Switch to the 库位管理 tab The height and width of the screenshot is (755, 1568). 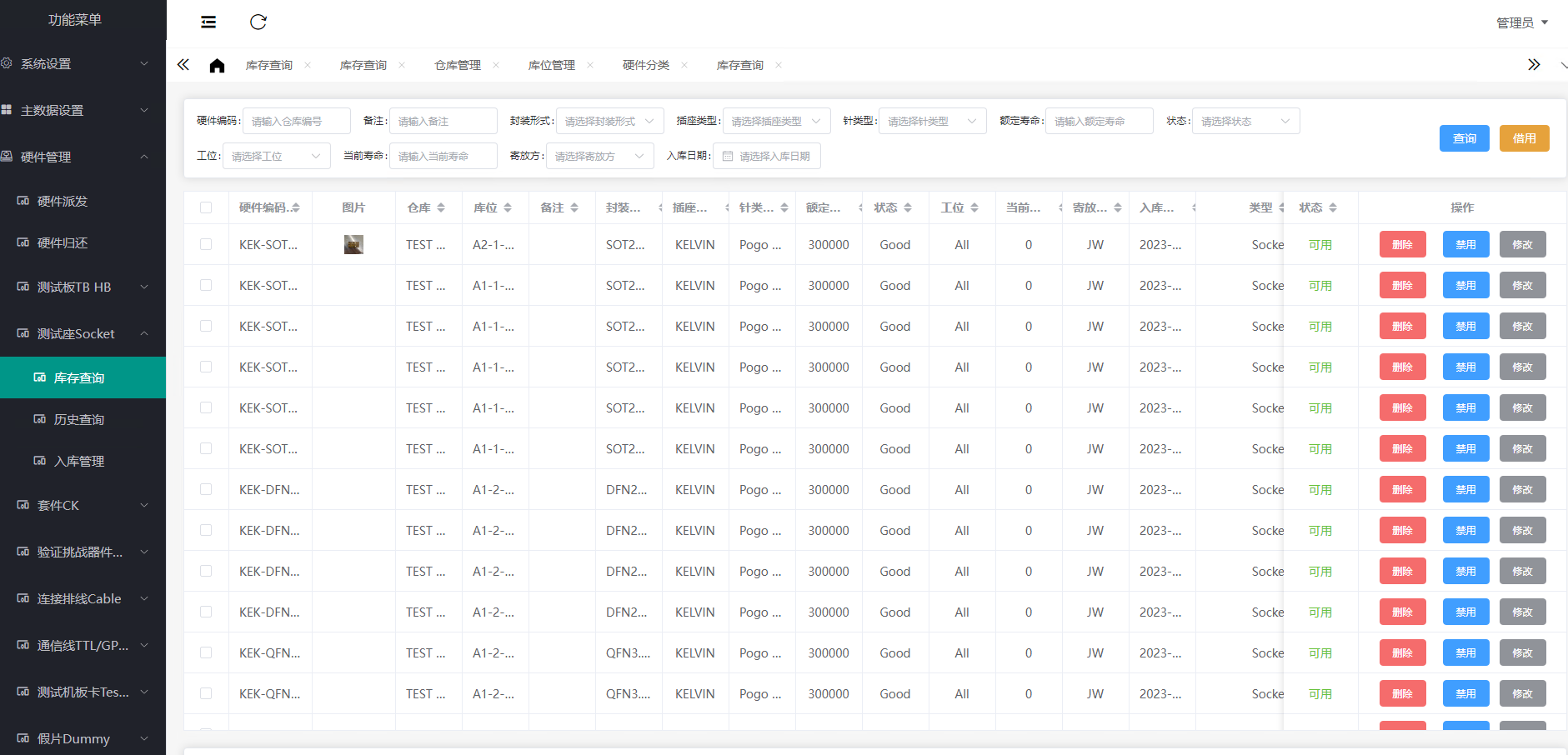(x=551, y=65)
